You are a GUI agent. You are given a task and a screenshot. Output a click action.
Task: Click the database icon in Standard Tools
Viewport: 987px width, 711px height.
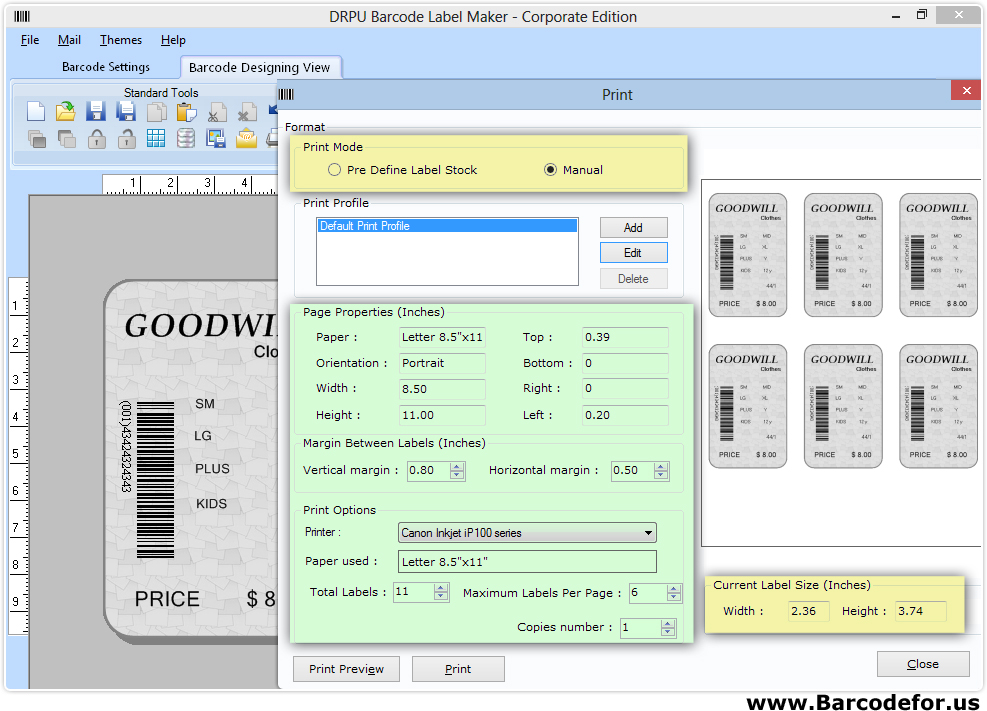(x=186, y=138)
